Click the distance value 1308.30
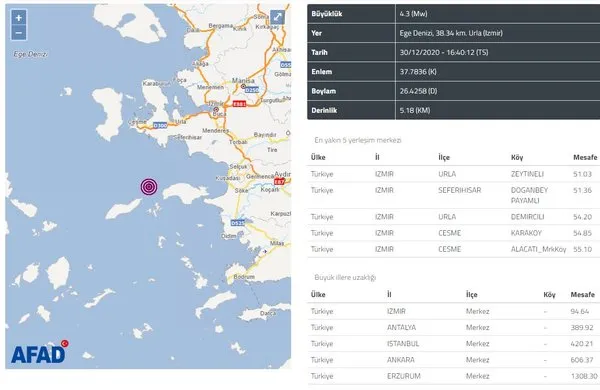600x390 pixels. pyautogui.click(x=584, y=376)
